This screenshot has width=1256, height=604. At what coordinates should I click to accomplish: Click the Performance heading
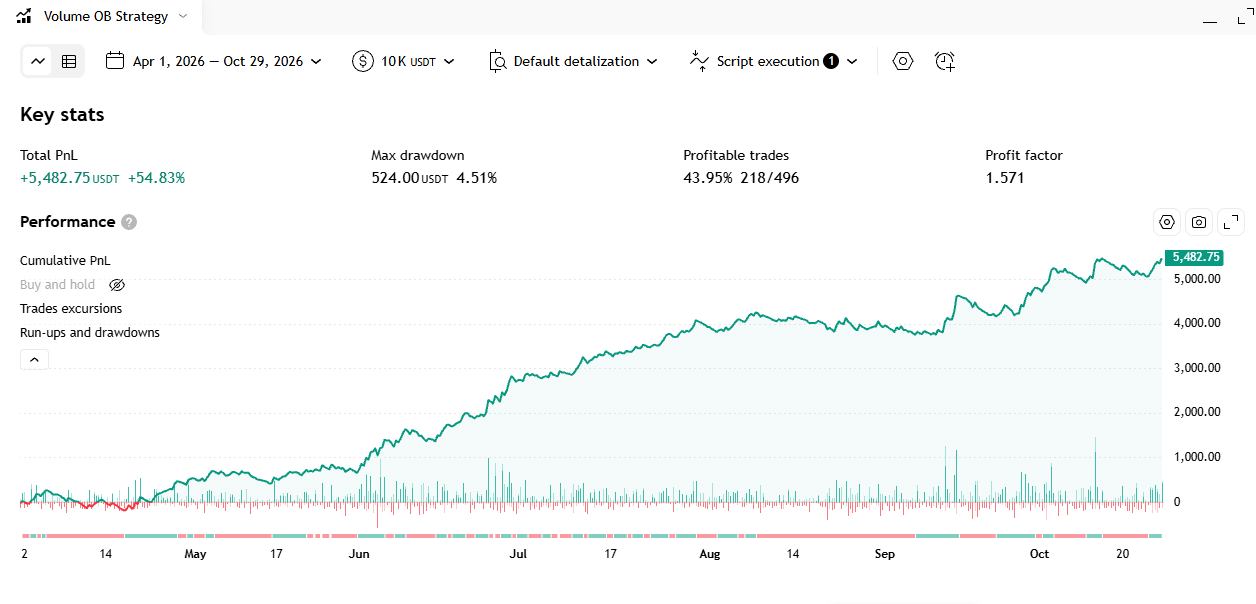click(67, 222)
